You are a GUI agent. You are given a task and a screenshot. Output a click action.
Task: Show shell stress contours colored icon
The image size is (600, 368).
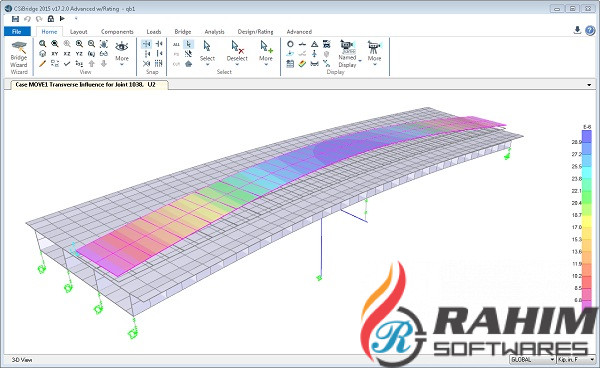[302, 64]
